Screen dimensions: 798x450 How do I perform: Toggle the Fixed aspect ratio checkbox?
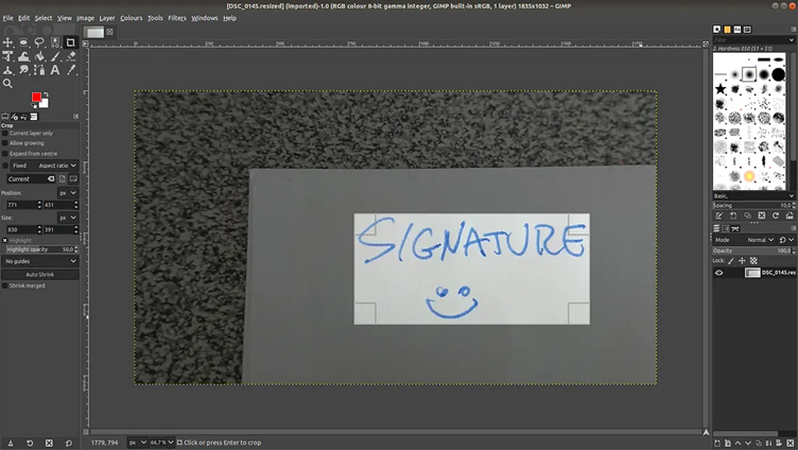pyautogui.click(x=5, y=166)
